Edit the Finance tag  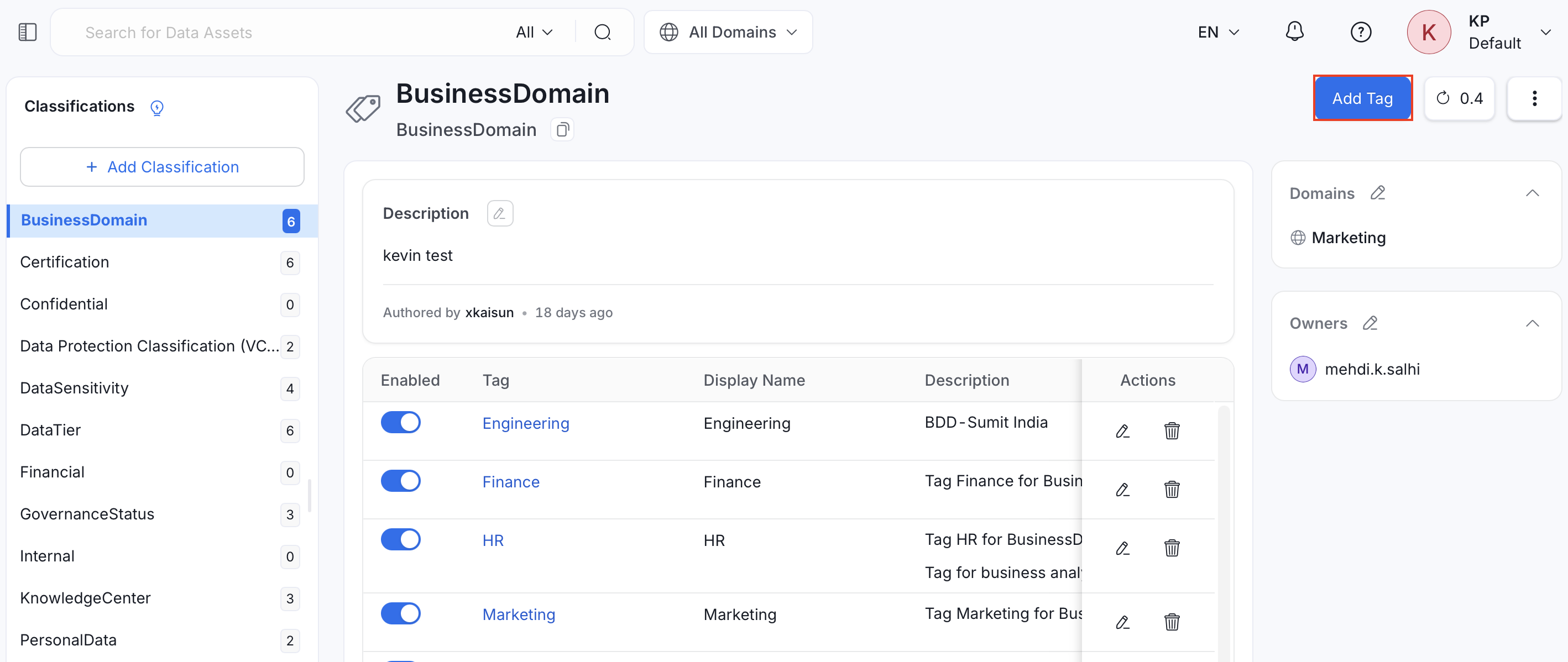(1122, 490)
